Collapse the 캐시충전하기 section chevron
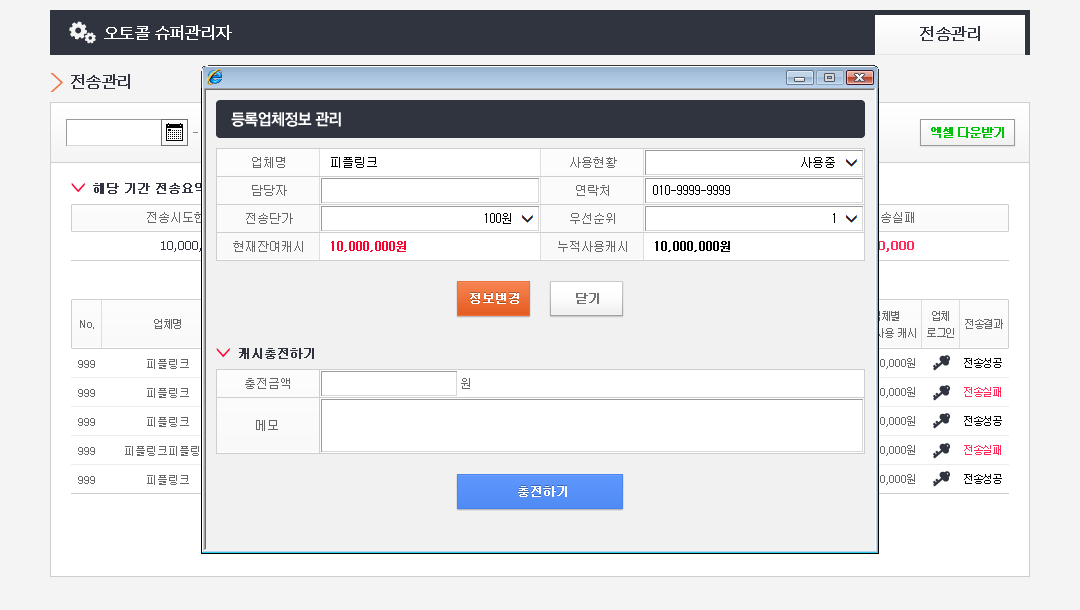 [x=224, y=353]
